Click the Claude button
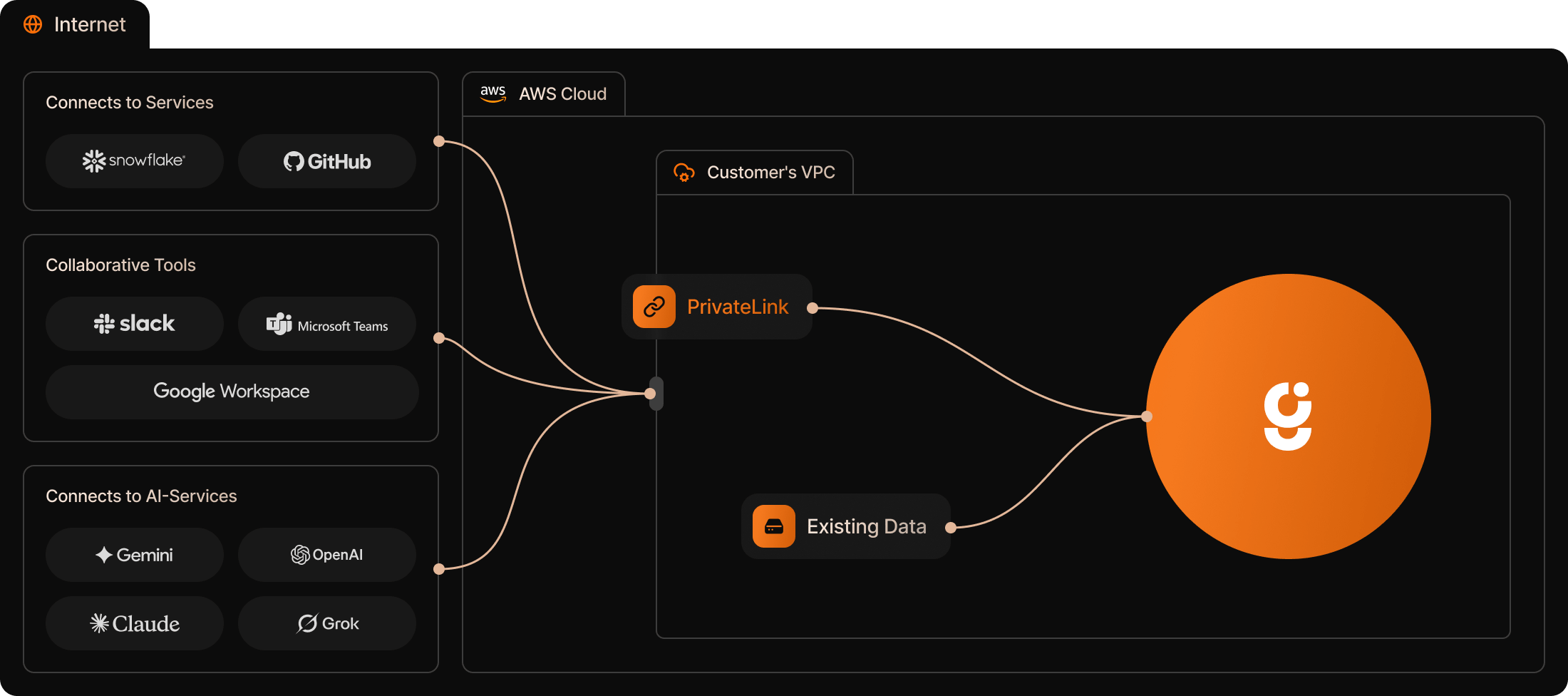Viewport: 1568px width, 696px height. coord(135,623)
